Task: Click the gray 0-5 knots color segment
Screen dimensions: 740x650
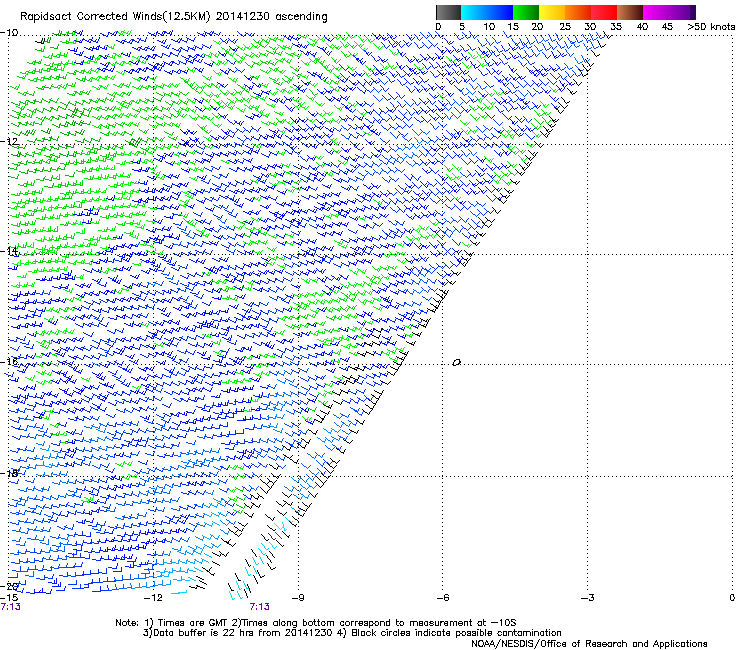Action: click(x=448, y=12)
